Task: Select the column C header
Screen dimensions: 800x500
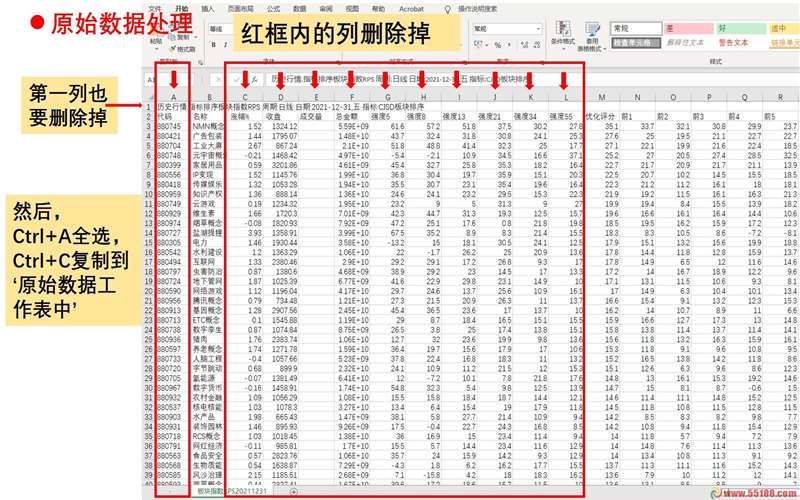Action: pyautogui.click(x=244, y=96)
